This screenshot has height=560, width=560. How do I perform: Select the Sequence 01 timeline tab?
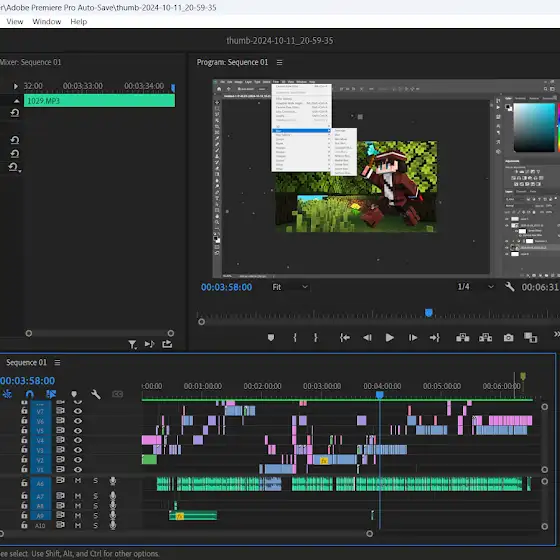tap(26, 362)
